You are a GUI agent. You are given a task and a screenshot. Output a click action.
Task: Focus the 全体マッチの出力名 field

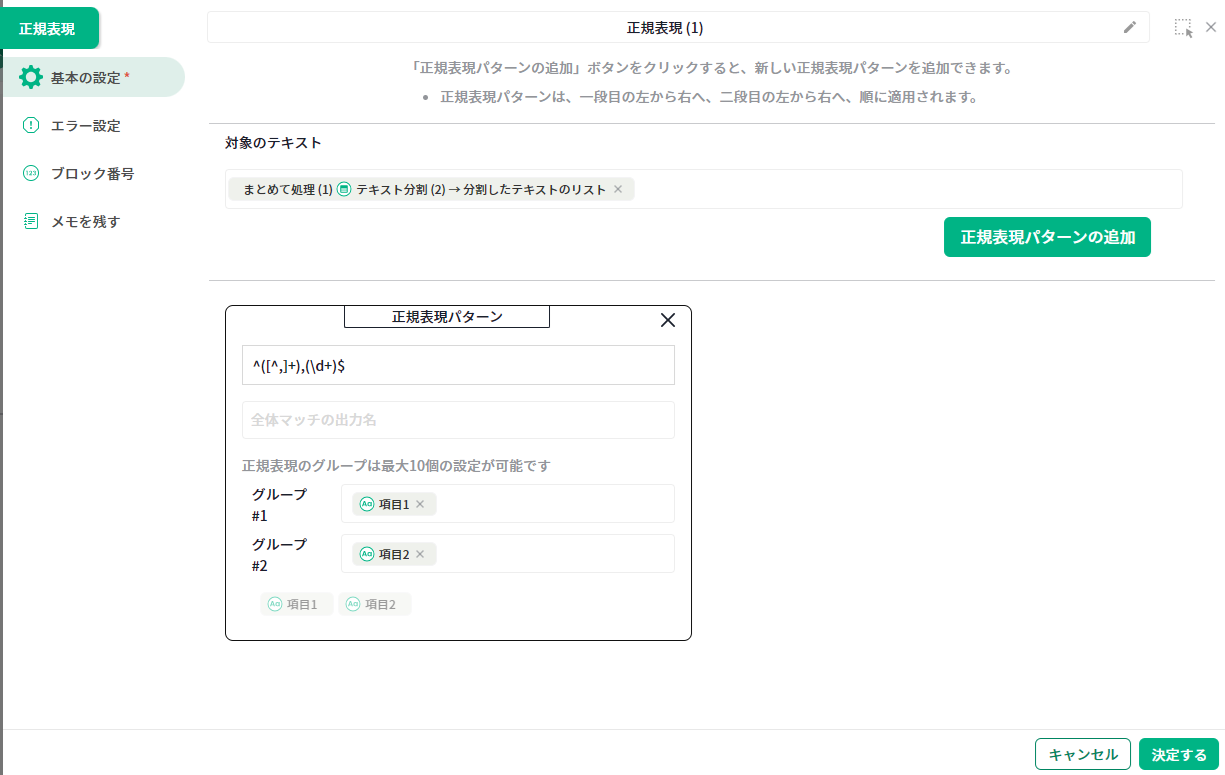pos(458,420)
